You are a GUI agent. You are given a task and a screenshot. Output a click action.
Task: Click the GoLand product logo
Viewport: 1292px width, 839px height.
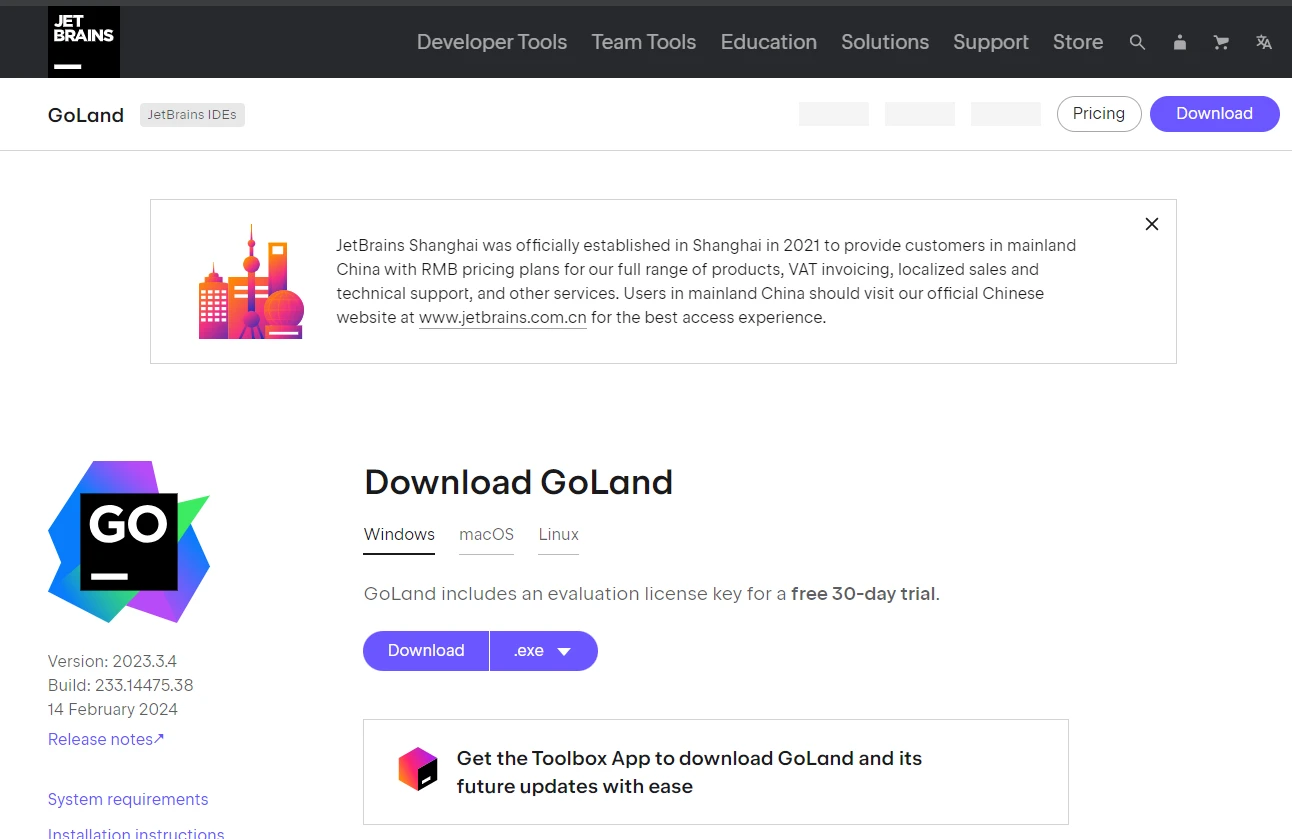(129, 541)
